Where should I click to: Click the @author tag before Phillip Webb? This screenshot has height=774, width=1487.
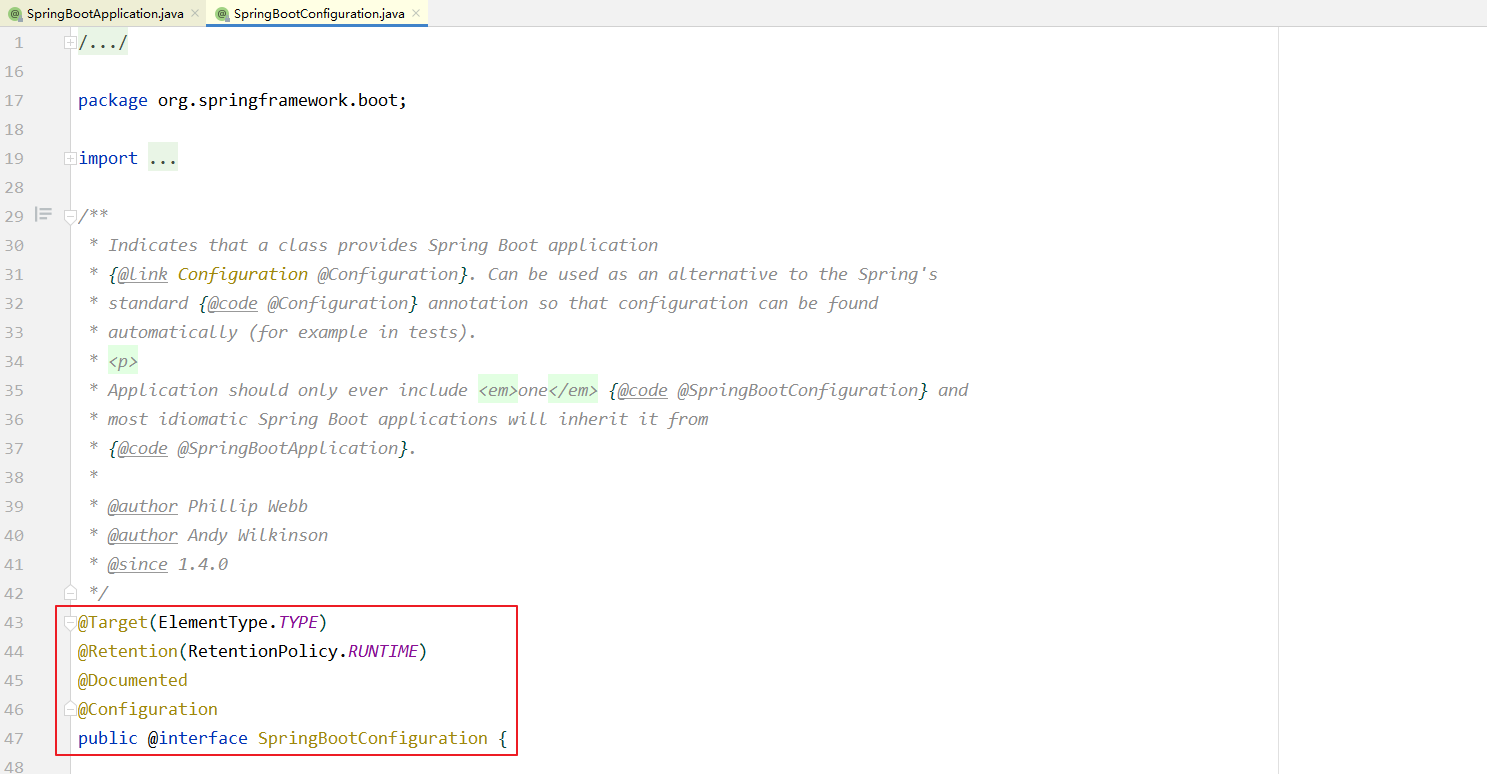(x=143, y=506)
